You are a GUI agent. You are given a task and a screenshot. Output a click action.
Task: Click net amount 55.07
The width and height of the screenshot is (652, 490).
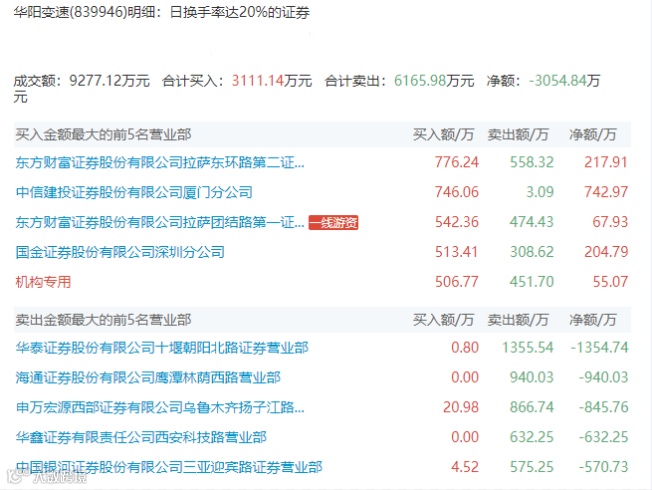[610, 282]
